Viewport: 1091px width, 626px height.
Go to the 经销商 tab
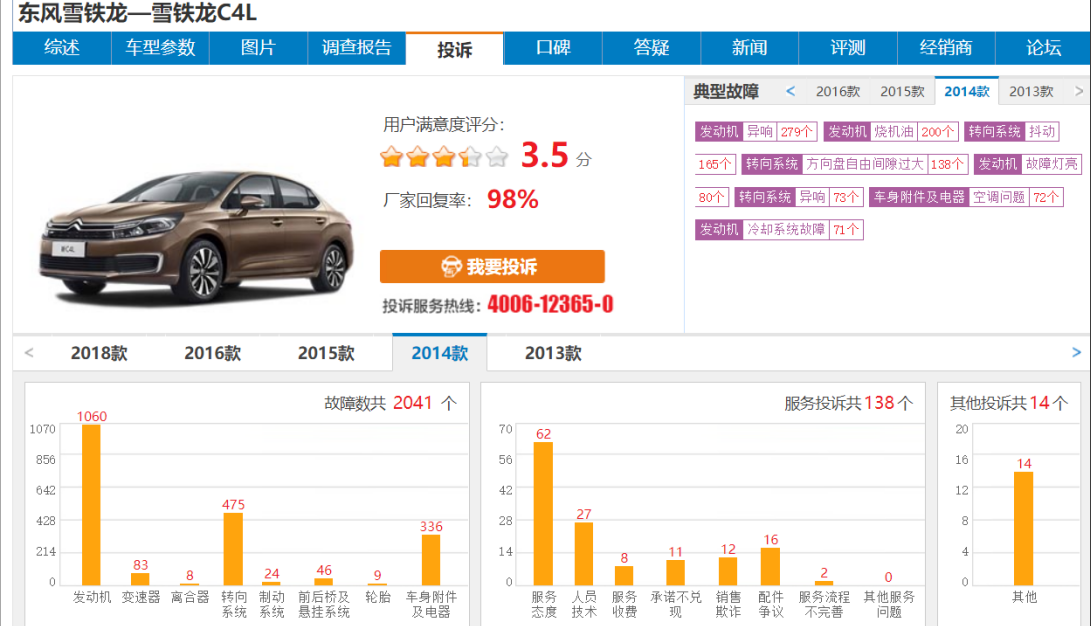(946, 48)
